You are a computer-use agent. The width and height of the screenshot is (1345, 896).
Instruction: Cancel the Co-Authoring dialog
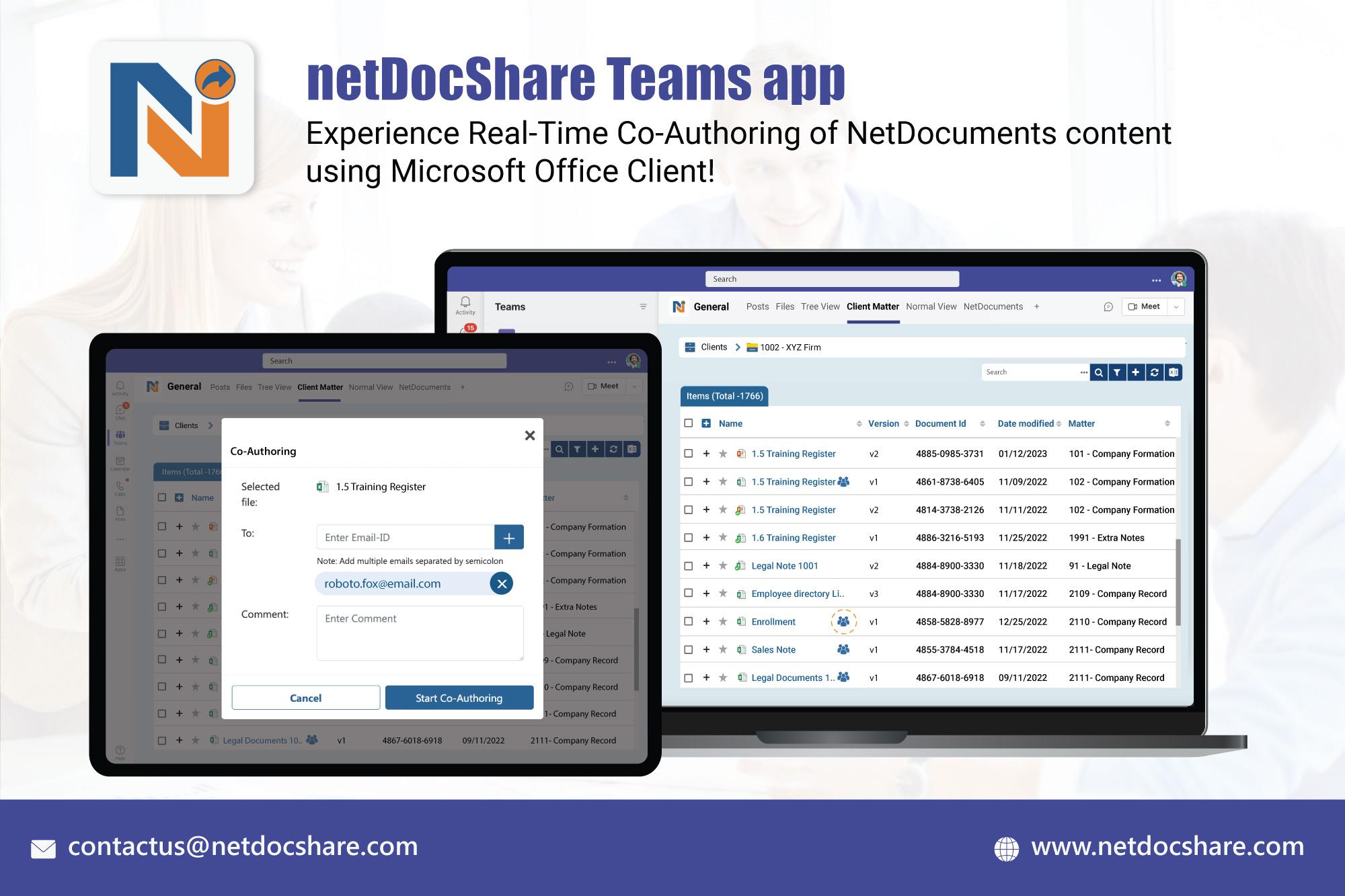click(x=305, y=698)
